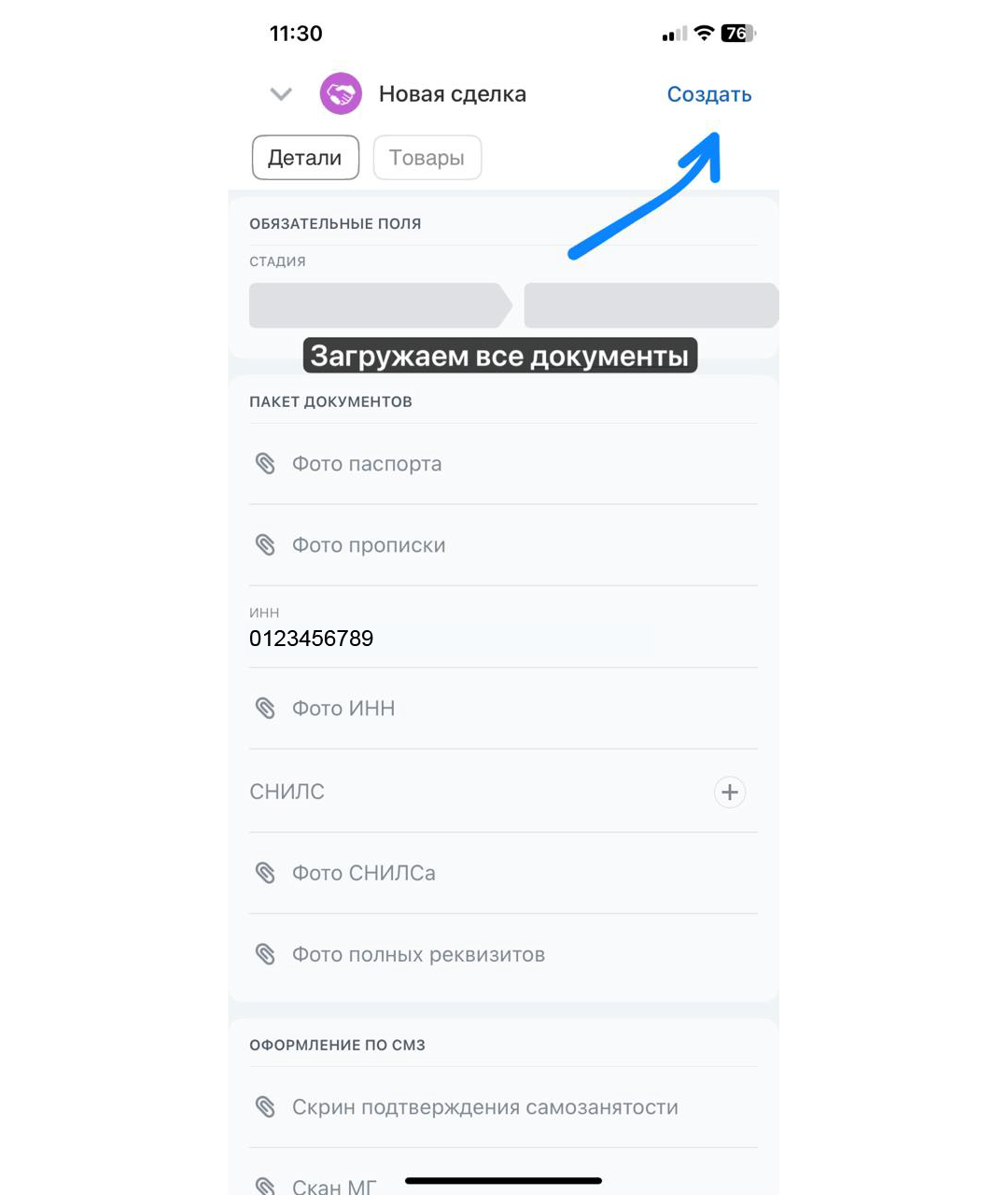
Task: Select the first stage in the pipeline bar
Action: coord(373,304)
